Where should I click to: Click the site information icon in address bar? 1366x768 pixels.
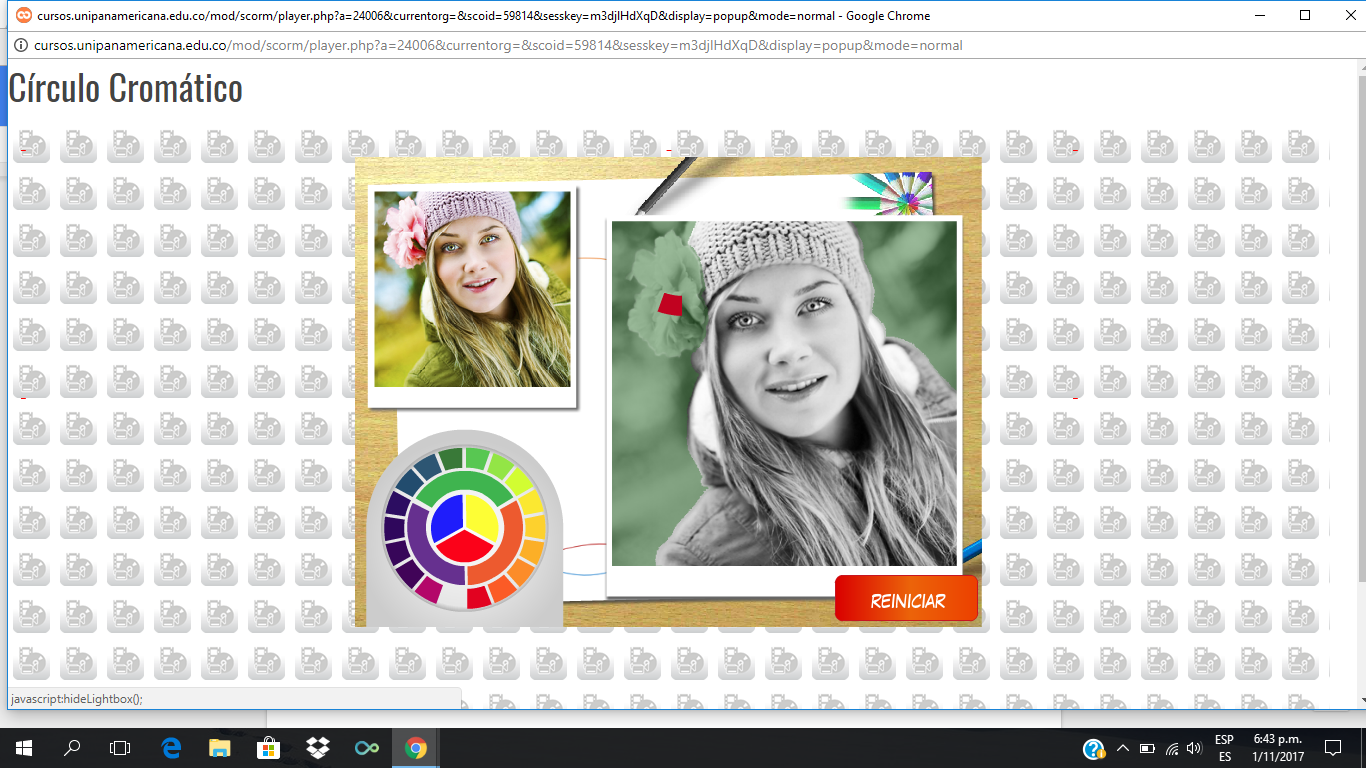pos(20,45)
